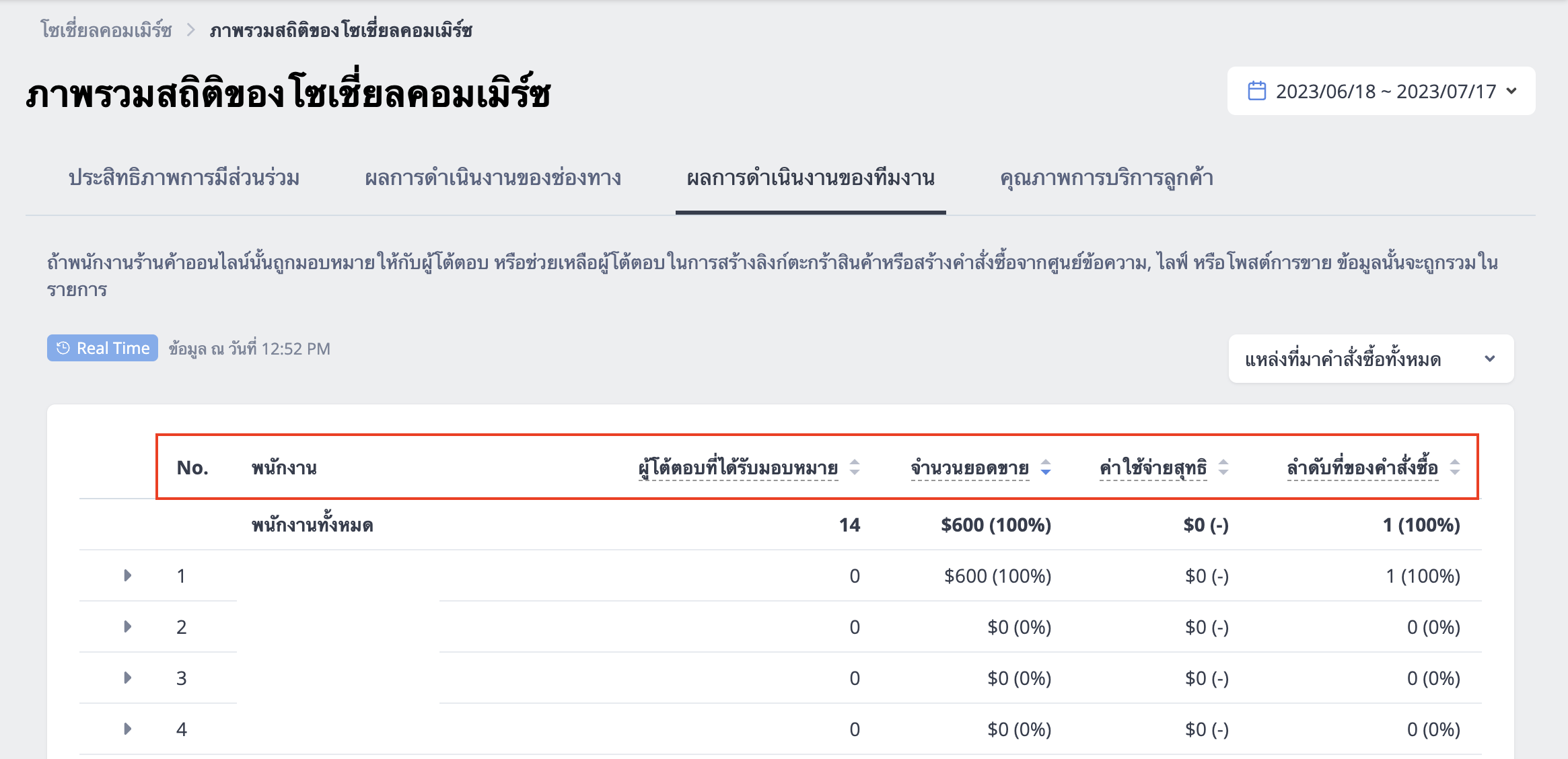The height and width of the screenshot is (759, 1568).
Task: Click breadcrumb separator chevron icon
Action: (x=191, y=30)
